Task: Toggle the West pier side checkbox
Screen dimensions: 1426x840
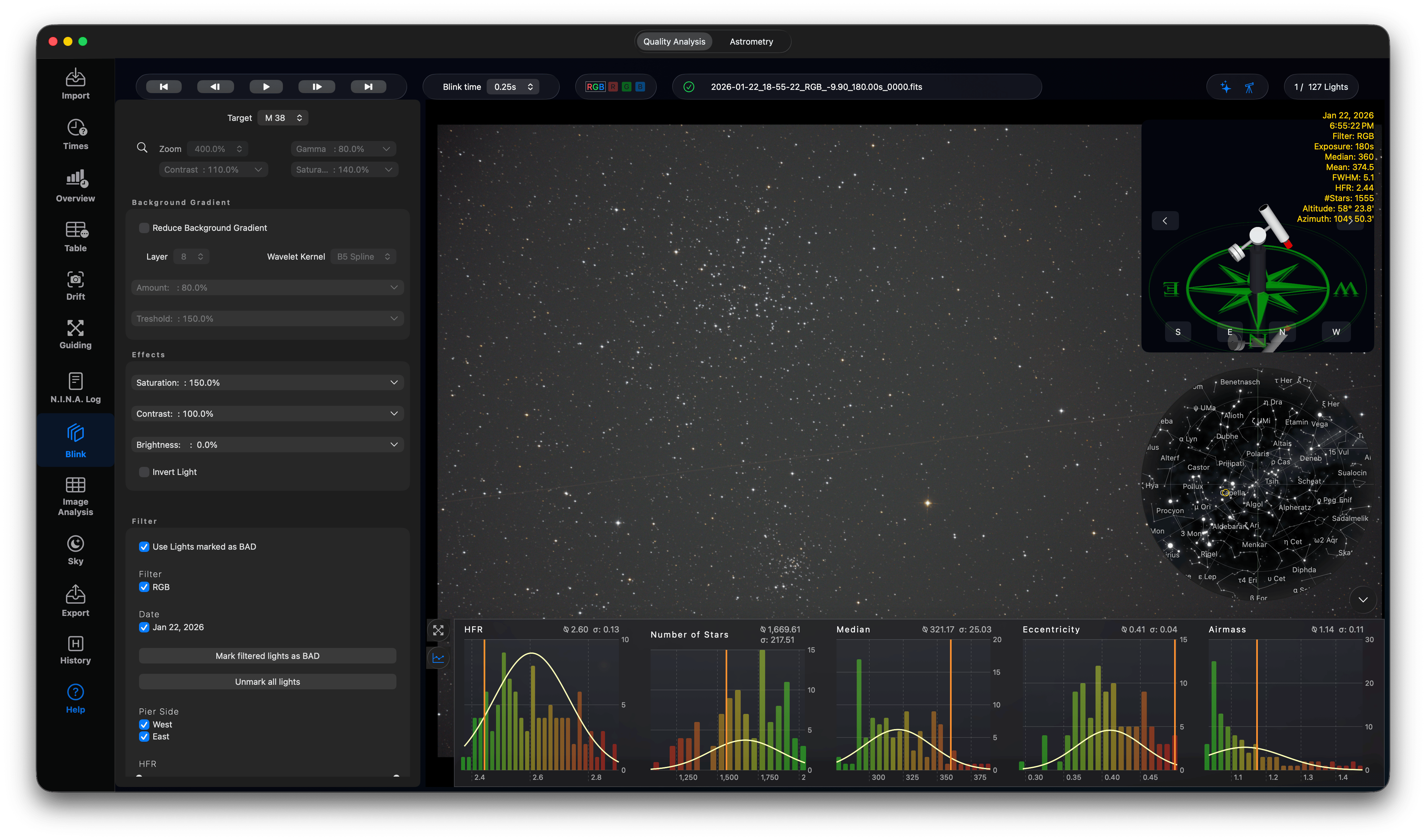Action: point(144,725)
